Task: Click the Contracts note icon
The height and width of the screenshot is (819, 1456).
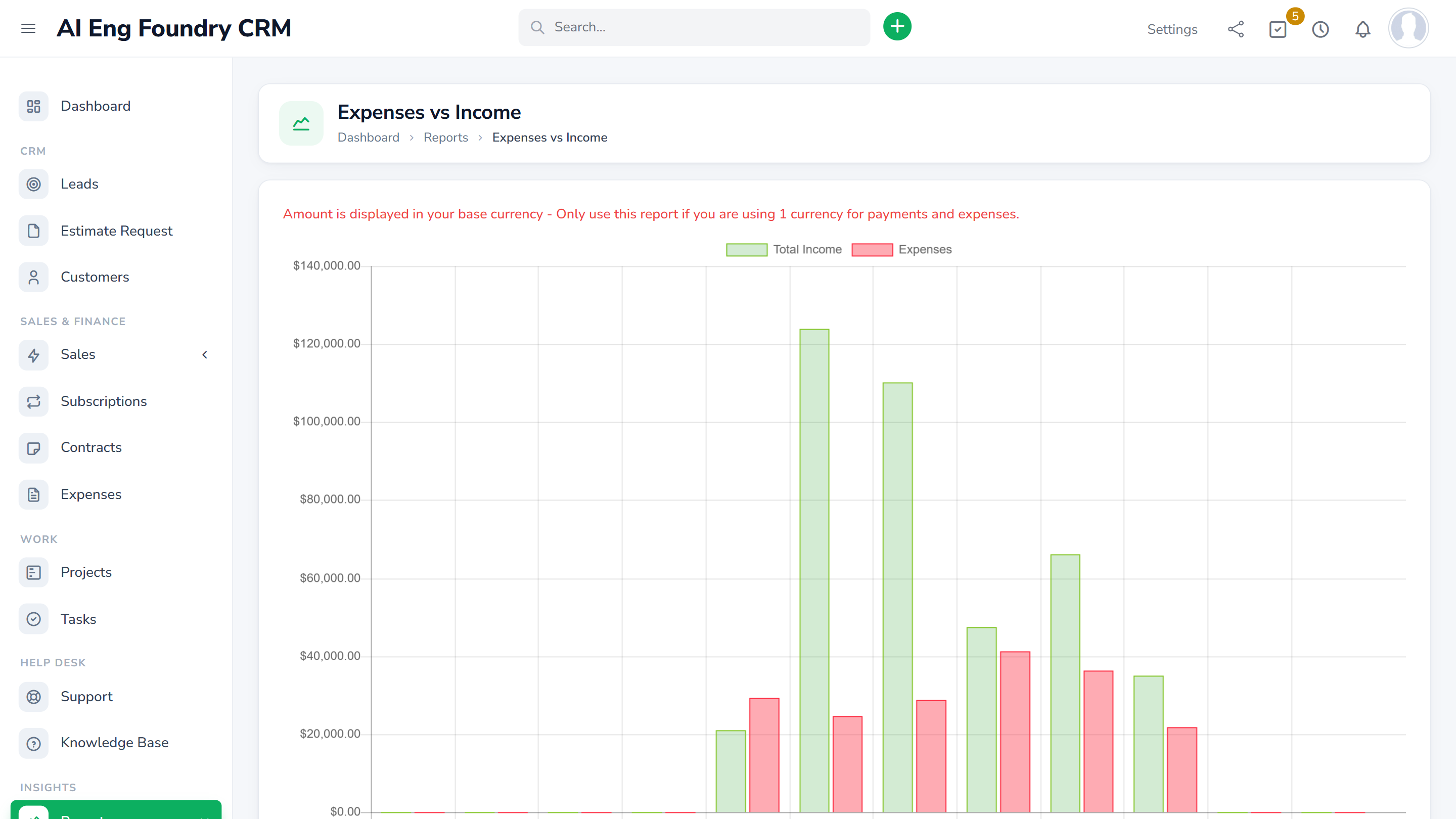Action: pos(33,448)
